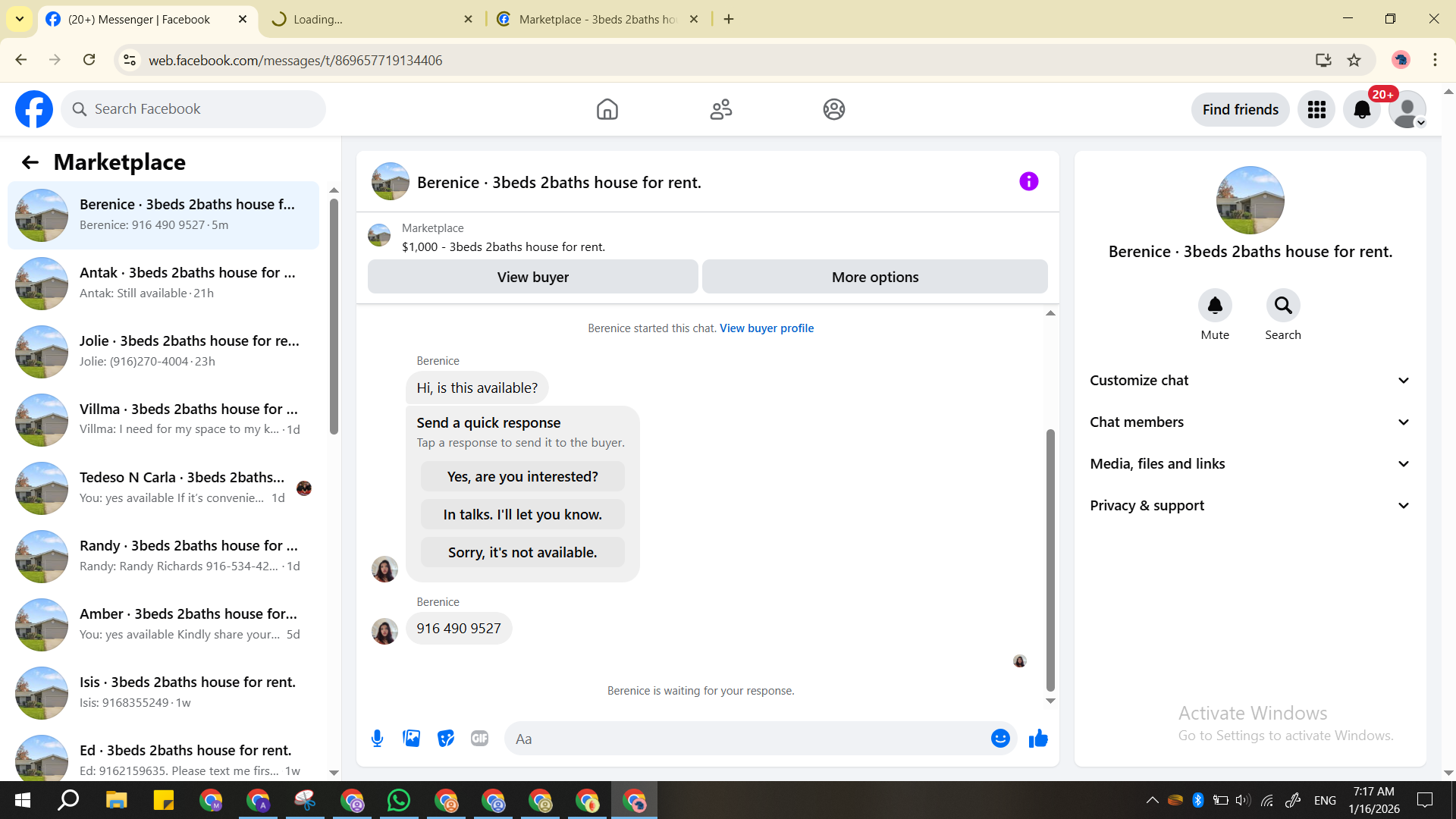Expand Chat members section
Image resolution: width=1456 pixels, height=819 pixels.
coord(1250,422)
